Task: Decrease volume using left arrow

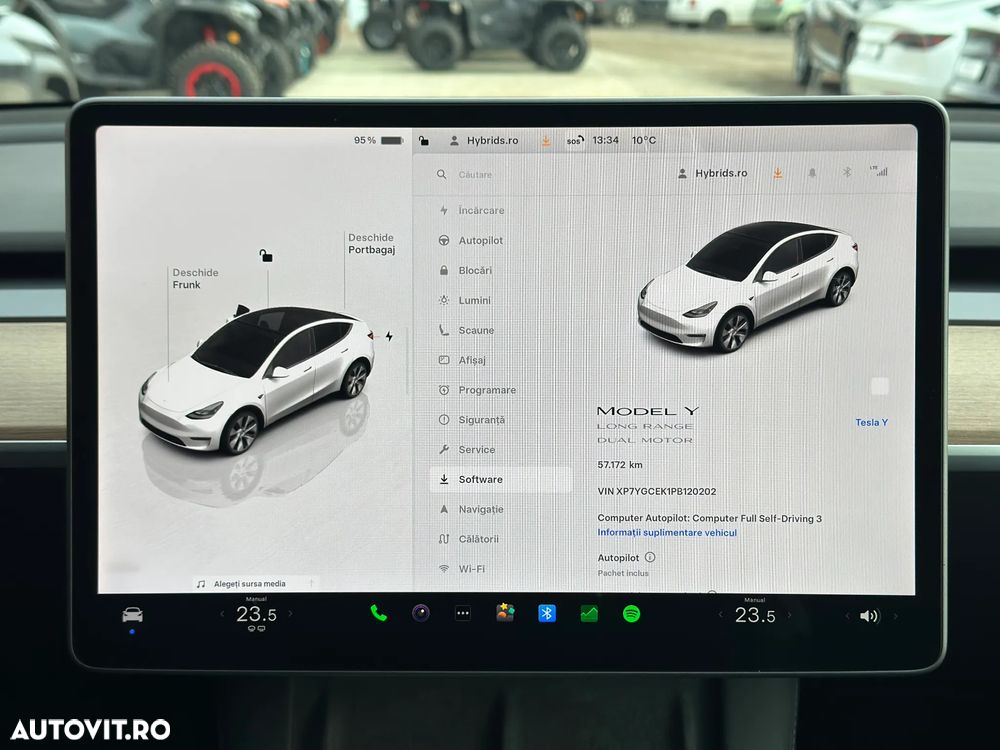Action: [847, 616]
